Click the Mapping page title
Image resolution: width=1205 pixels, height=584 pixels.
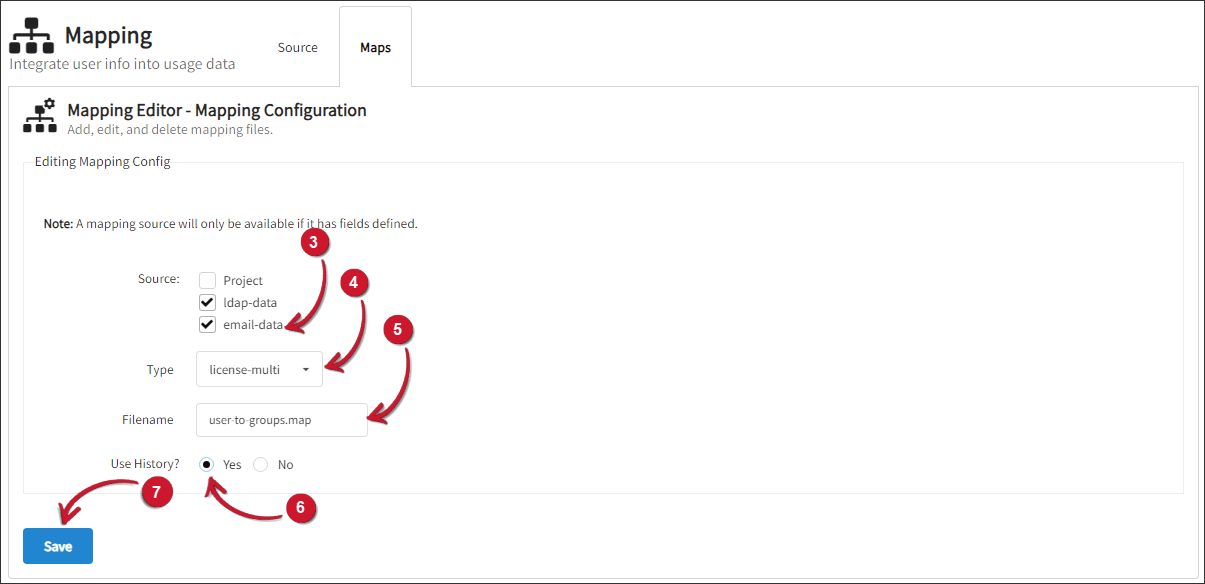coord(109,36)
